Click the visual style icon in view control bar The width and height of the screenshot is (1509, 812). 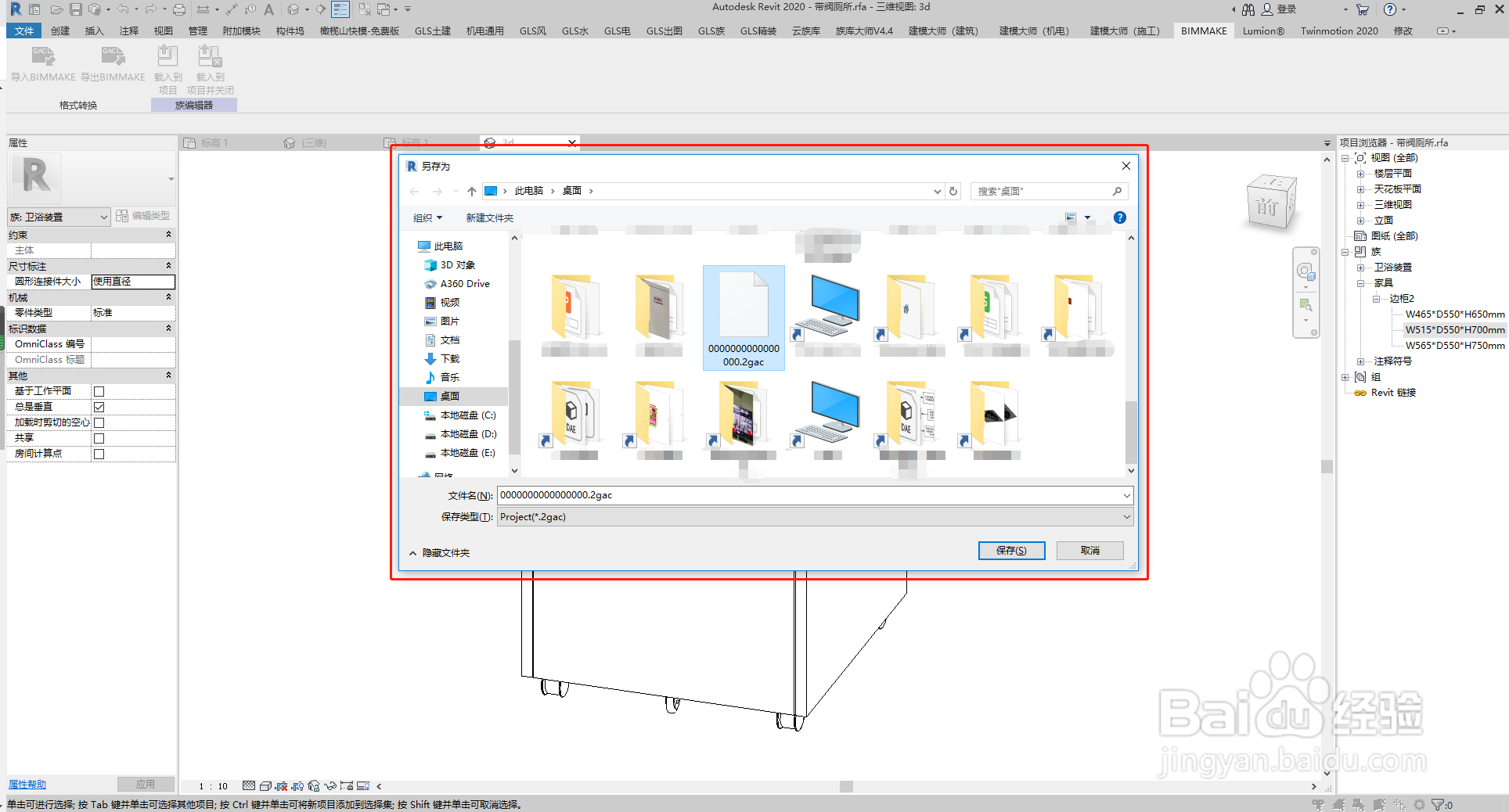click(x=265, y=786)
